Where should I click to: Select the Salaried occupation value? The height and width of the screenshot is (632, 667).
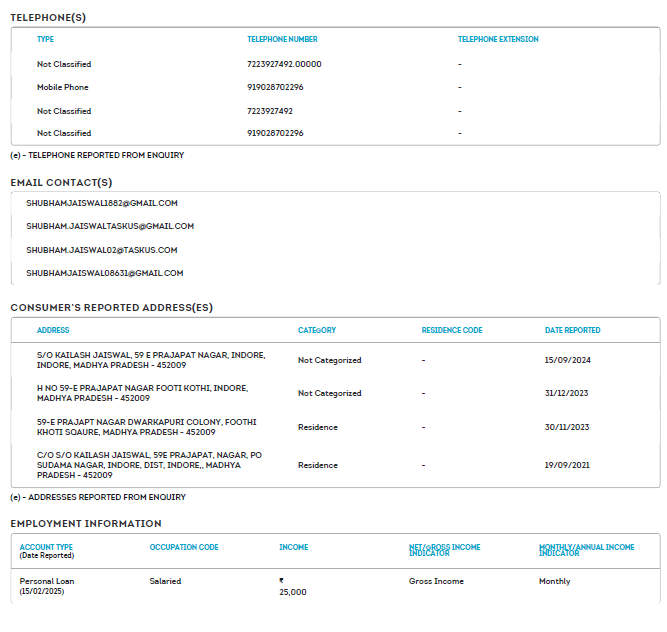click(165, 581)
